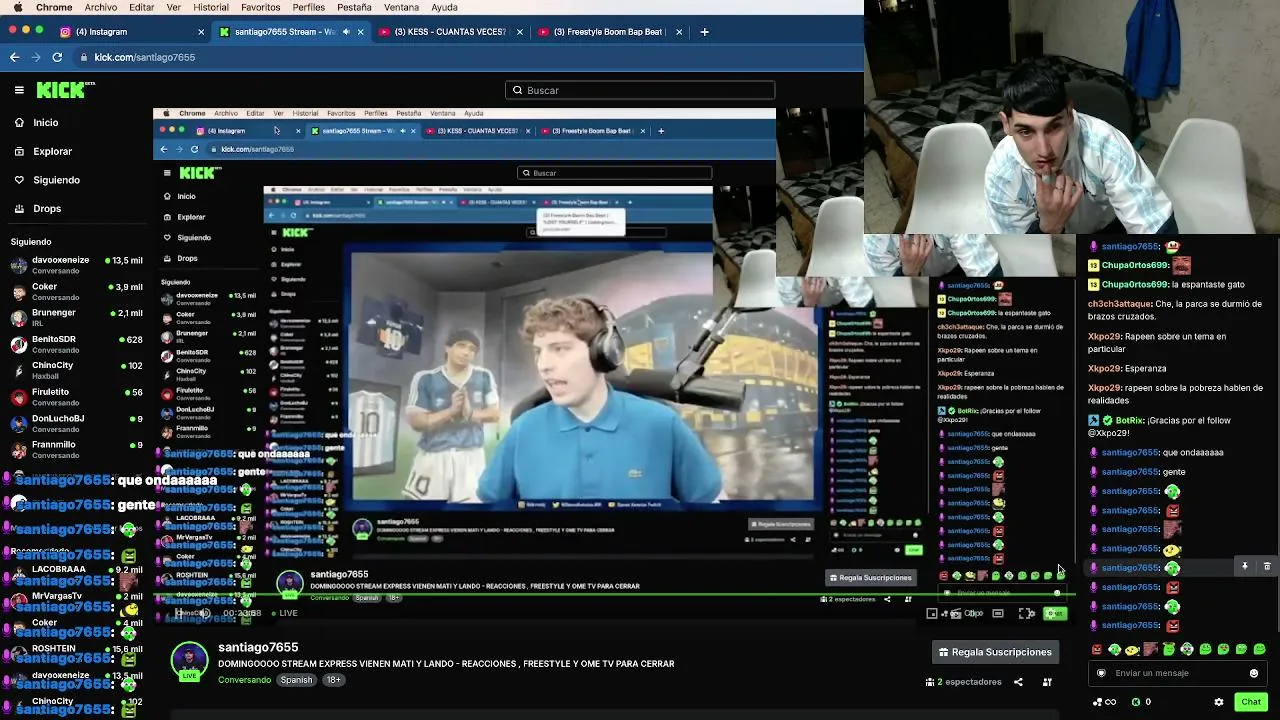Share the stream with the share icon

1018,682
